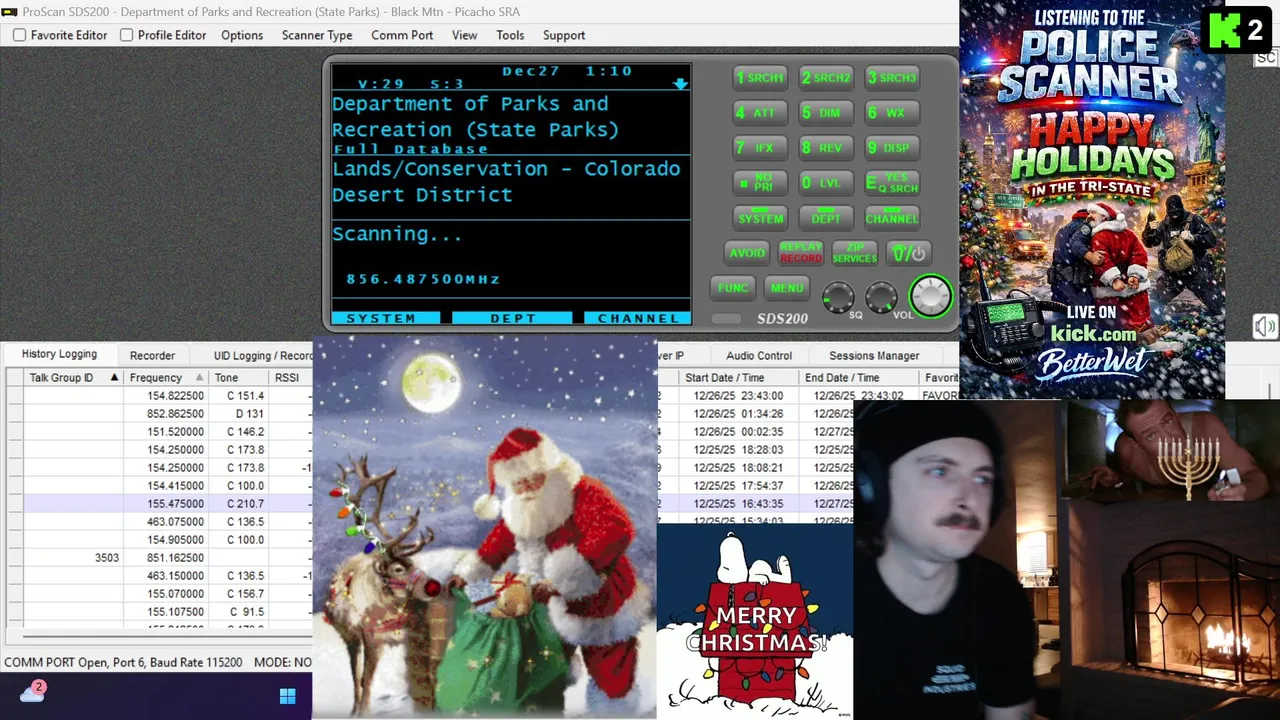Click start time cell 12/26/25 23:43:00

tap(739, 396)
